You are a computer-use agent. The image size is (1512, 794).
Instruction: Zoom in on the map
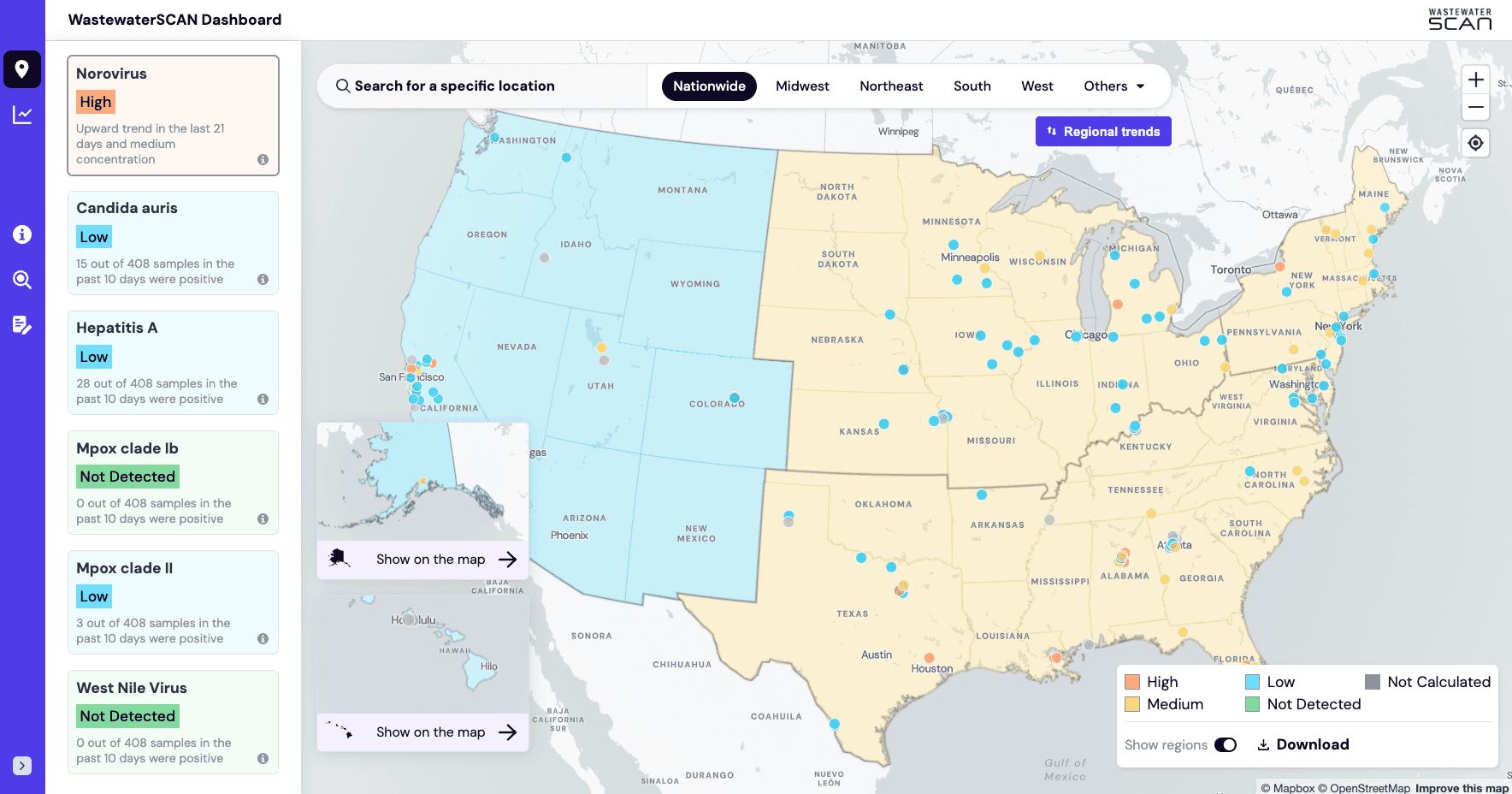(x=1476, y=80)
